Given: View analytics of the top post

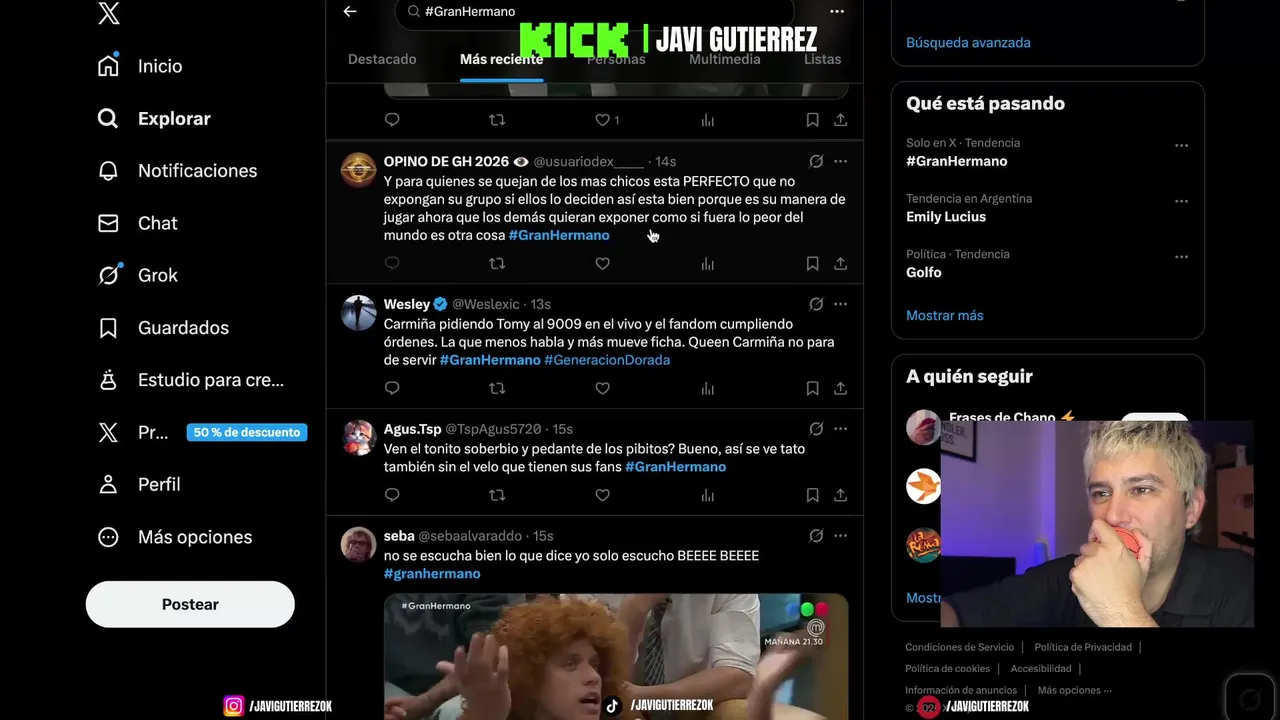Looking at the screenshot, I should [x=708, y=120].
